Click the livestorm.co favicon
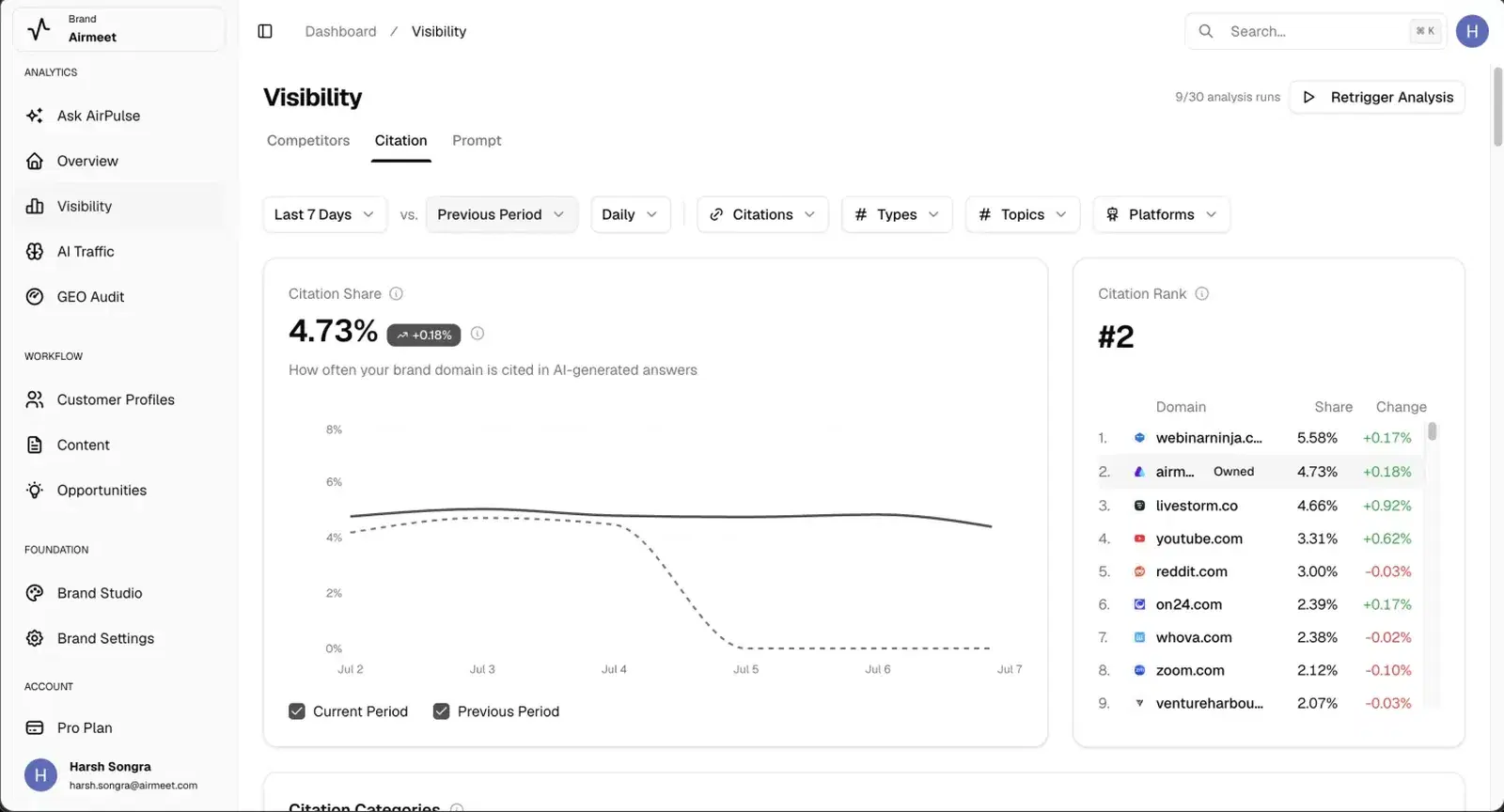Screen dimensions: 1504x812 point(1139,506)
